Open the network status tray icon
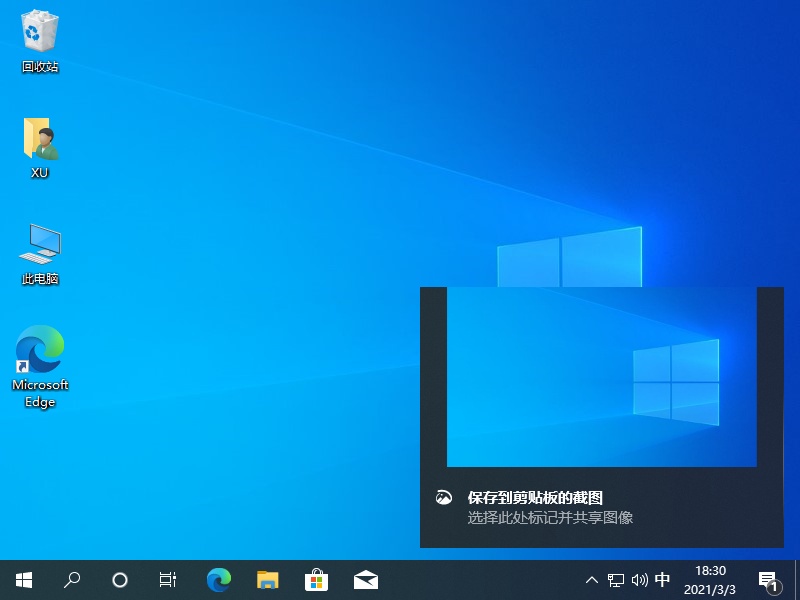The image size is (800, 600). [x=616, y=580]
